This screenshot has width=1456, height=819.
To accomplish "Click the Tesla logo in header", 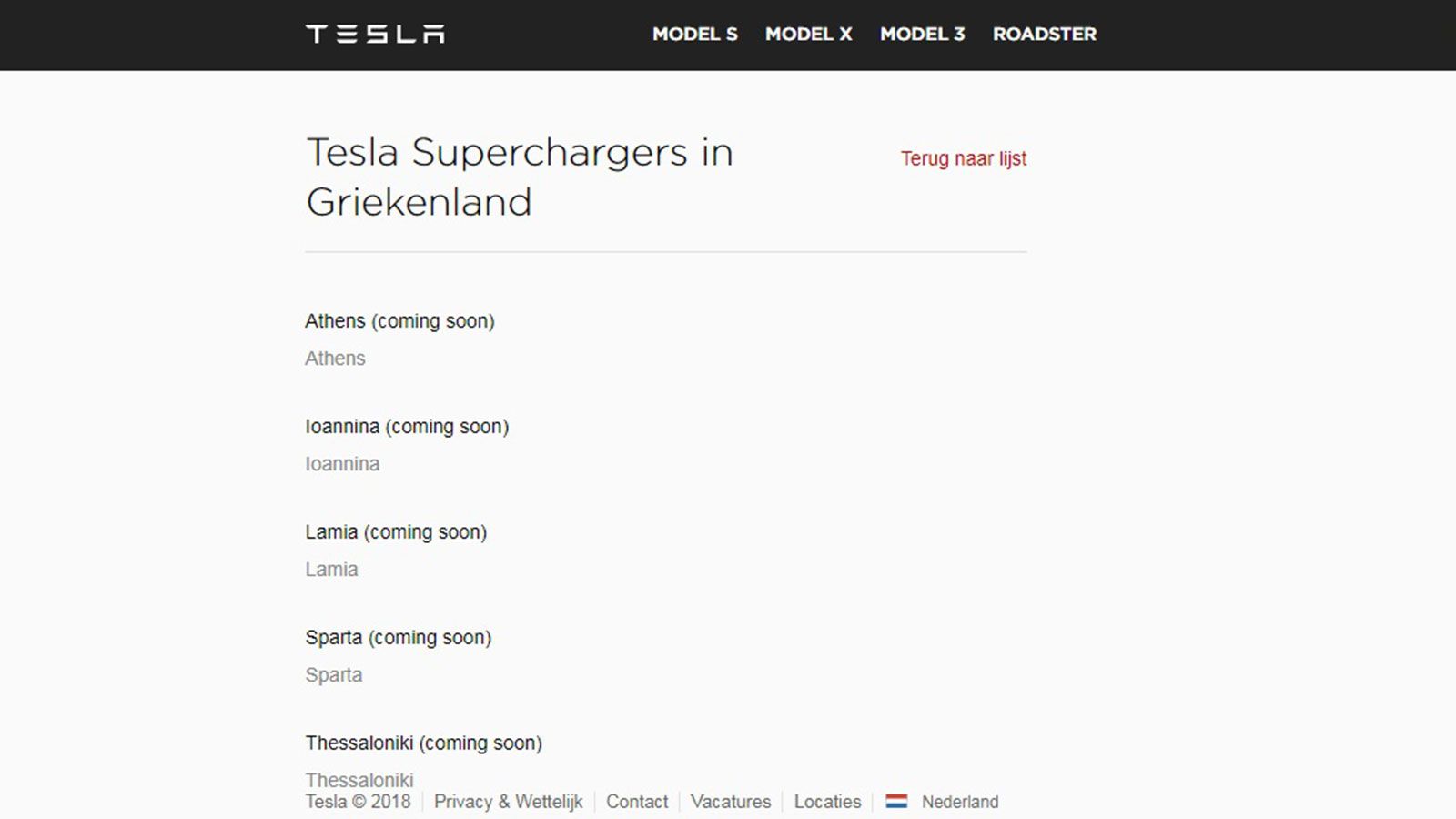I will tap(375, 35).
